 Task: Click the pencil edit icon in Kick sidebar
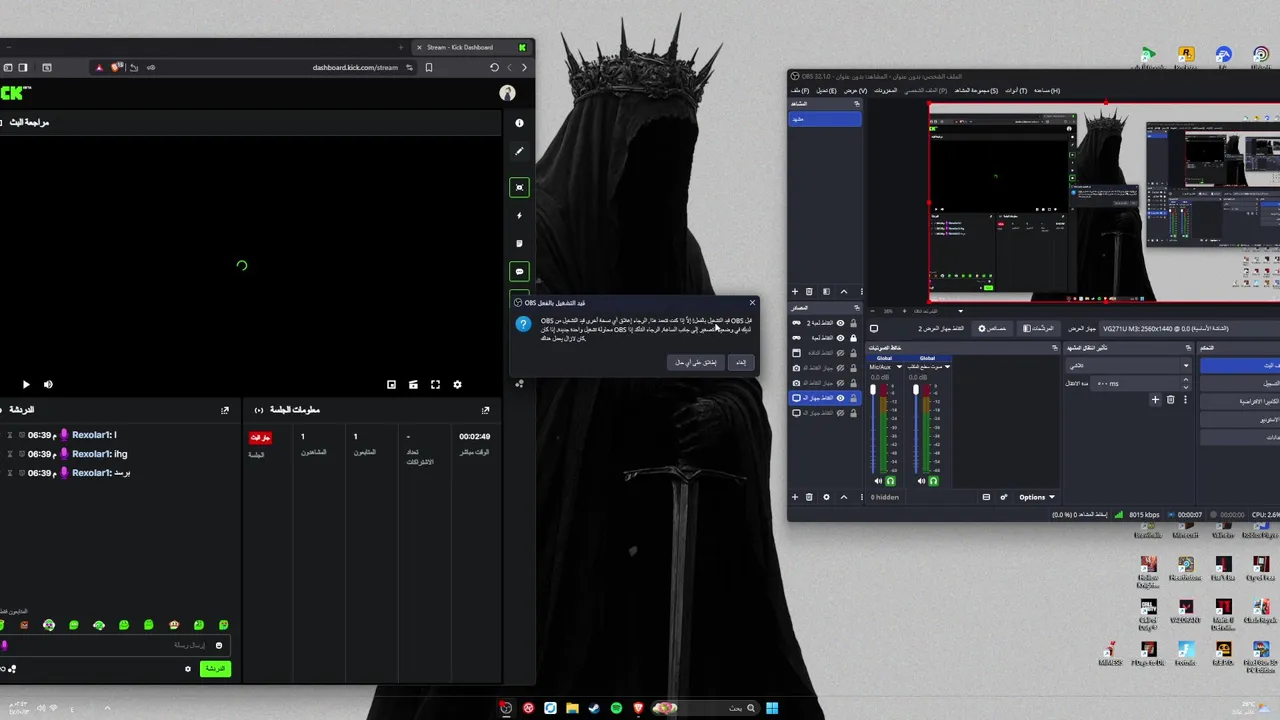tap(519, 151)
